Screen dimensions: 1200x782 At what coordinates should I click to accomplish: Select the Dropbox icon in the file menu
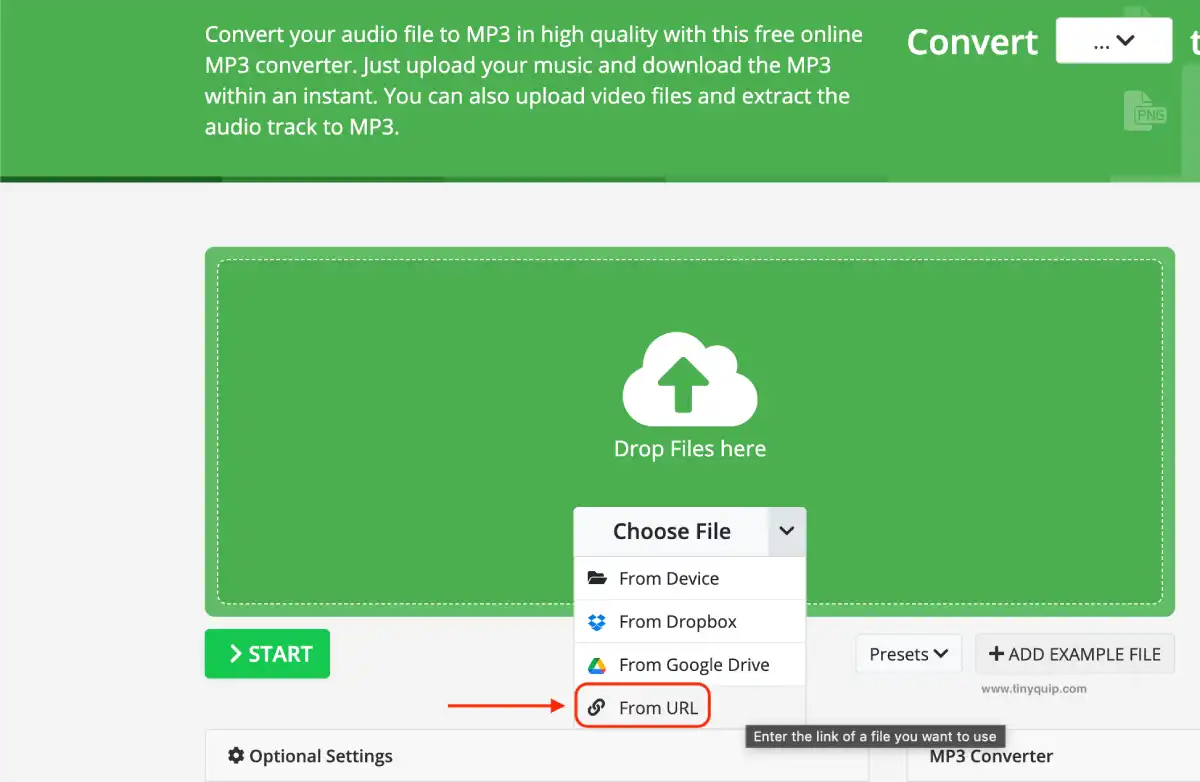(598, 621)
